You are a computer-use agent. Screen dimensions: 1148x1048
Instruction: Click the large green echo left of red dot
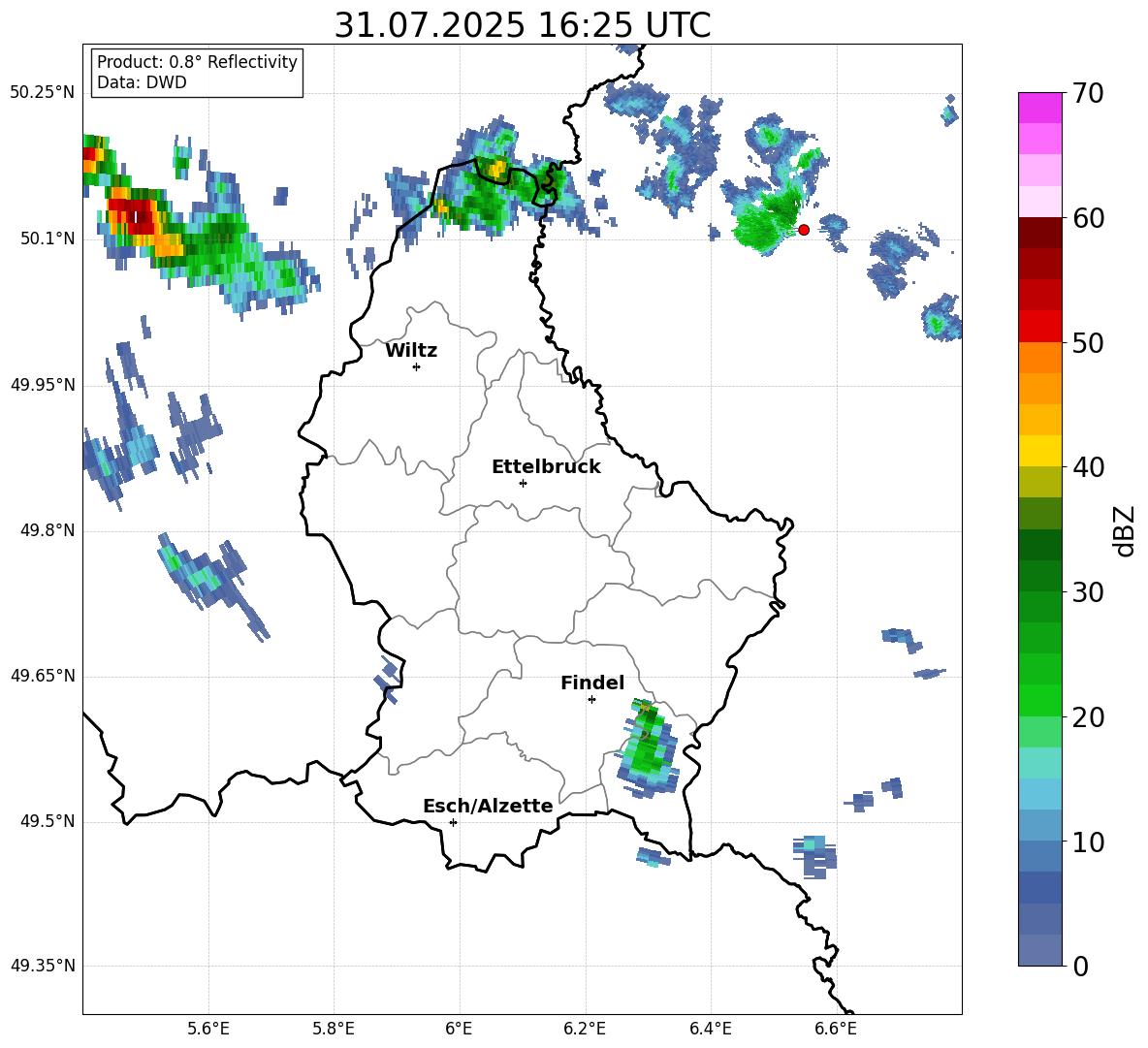point(766,218)
